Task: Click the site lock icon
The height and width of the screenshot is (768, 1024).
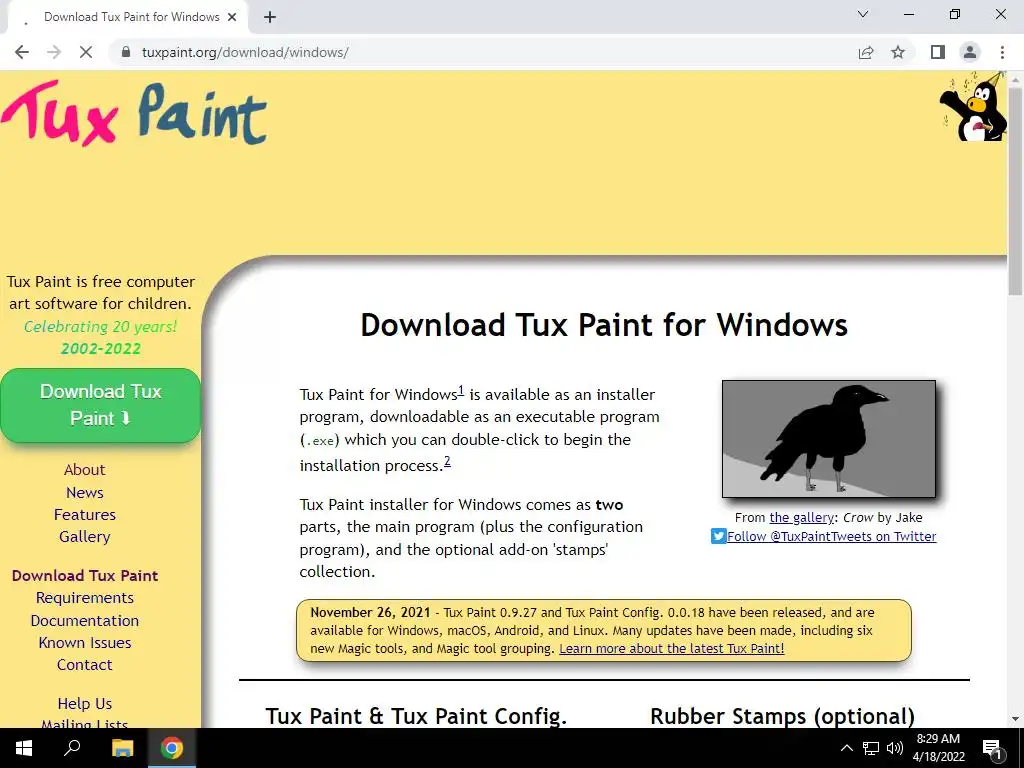Action: [x=126, y=52]
